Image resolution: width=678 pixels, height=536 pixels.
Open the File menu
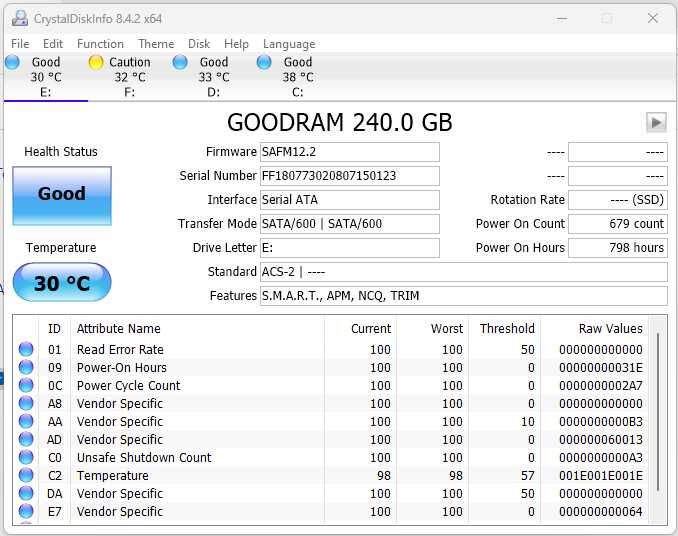(20, 44)
